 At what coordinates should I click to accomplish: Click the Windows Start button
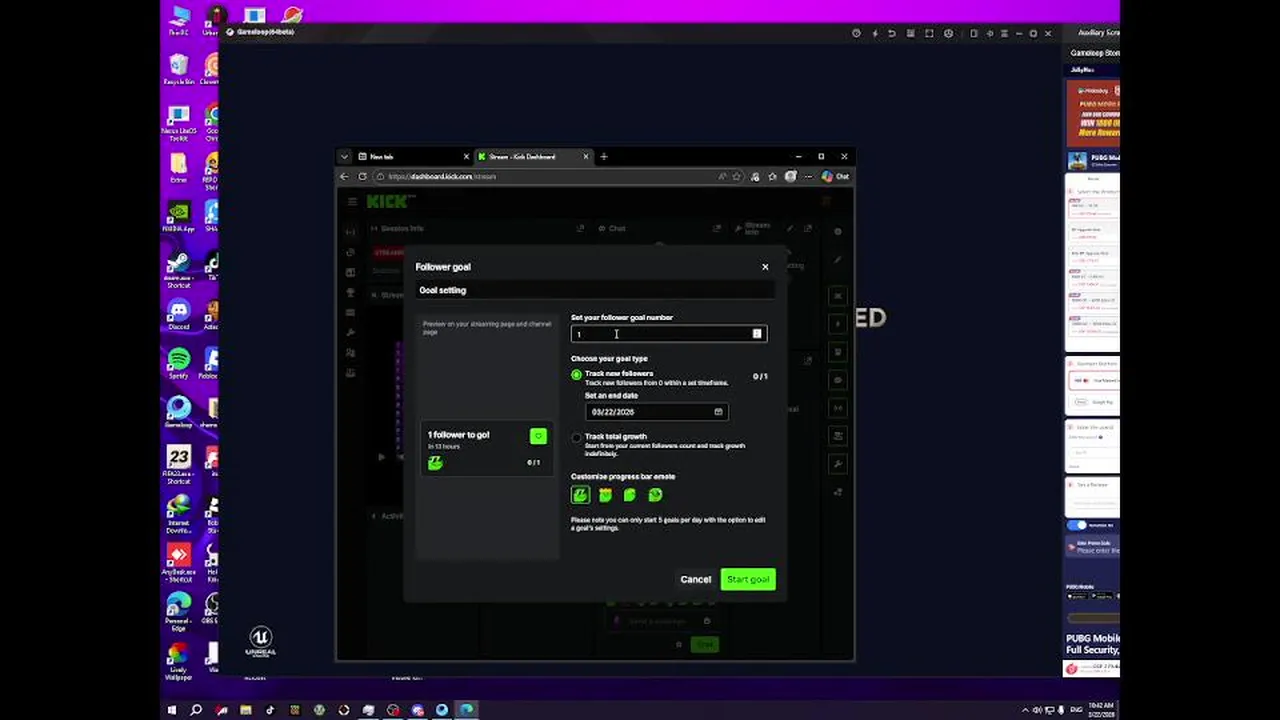tap(172, 710)
